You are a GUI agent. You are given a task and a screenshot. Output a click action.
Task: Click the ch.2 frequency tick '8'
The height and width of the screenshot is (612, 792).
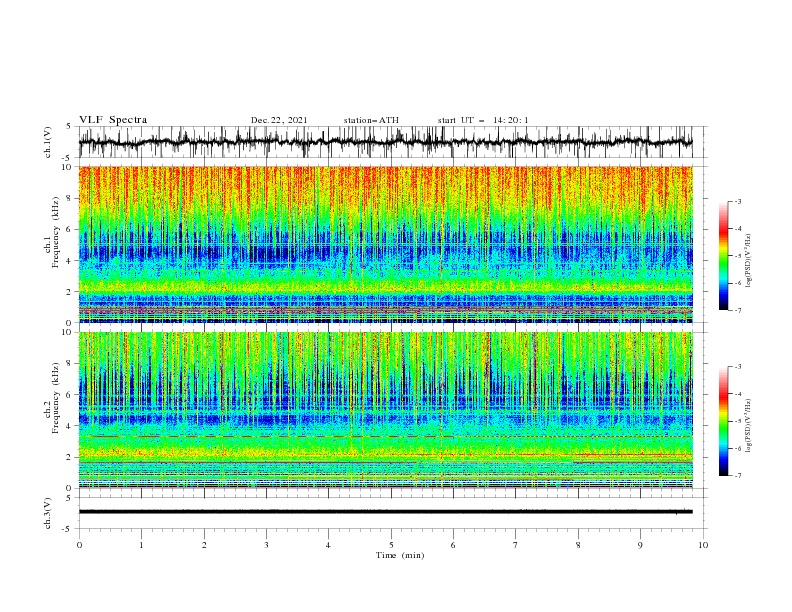71,363
